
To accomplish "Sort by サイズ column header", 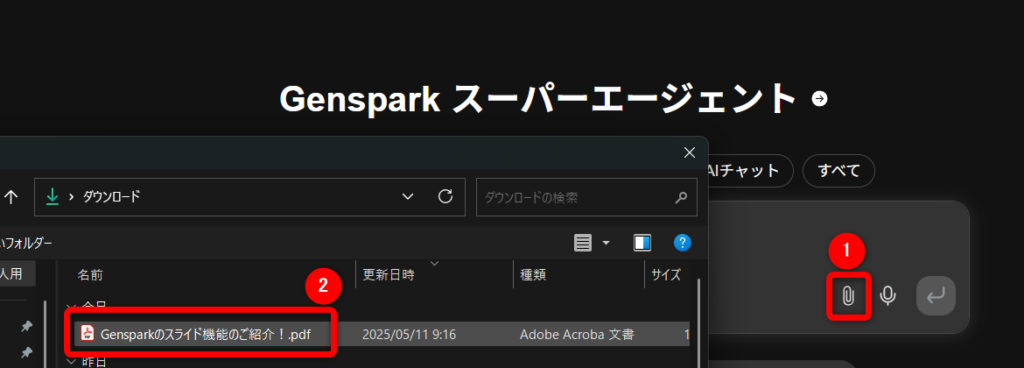I will tap(665, 275).
